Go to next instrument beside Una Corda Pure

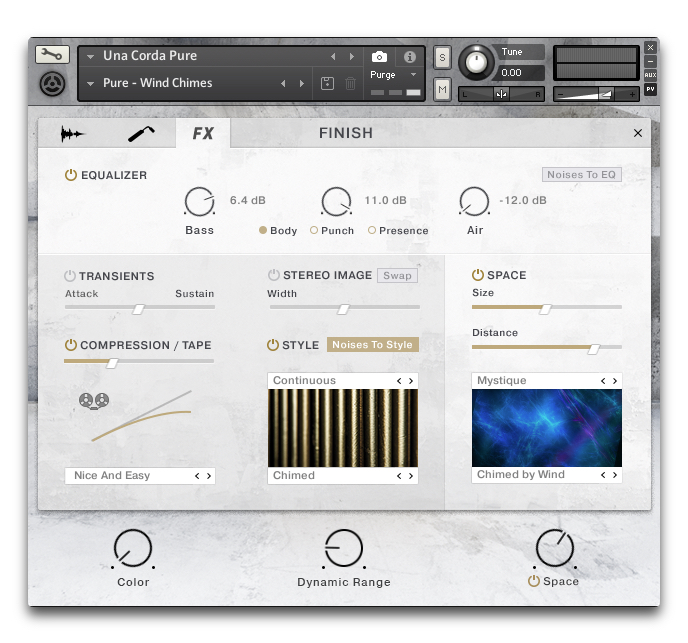point(351,57)
